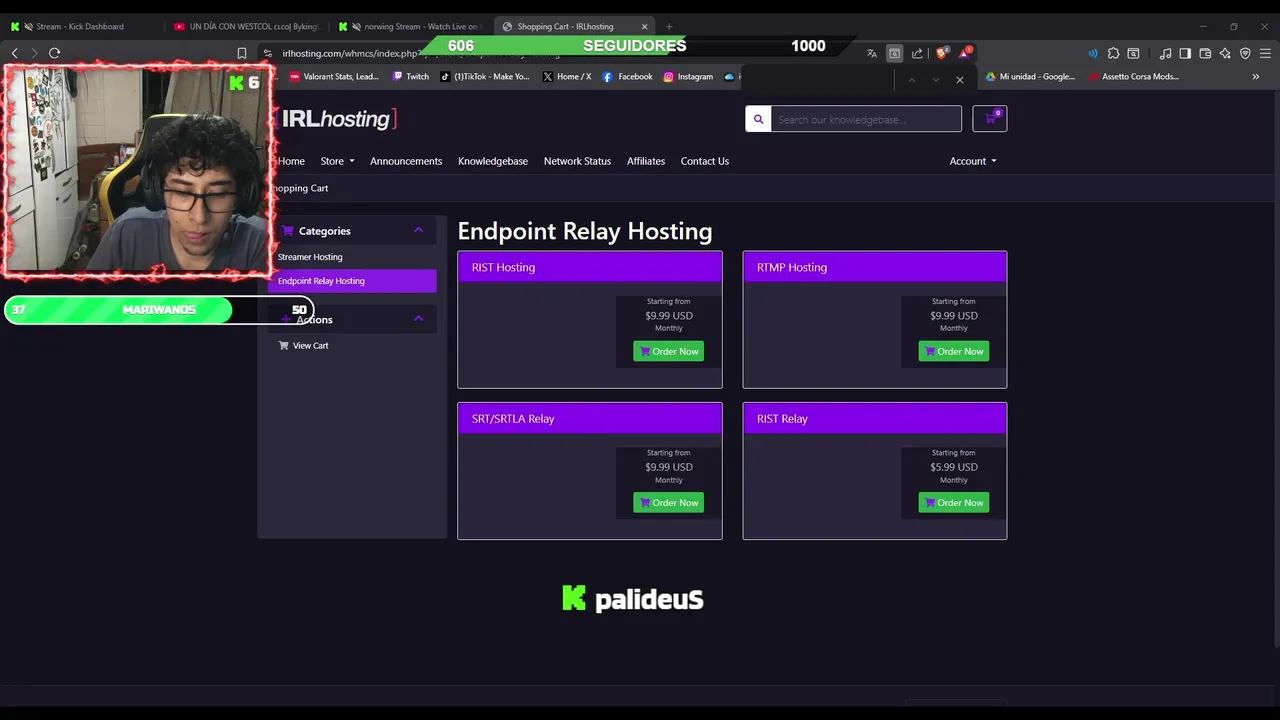Open the Instagram bookmark
This screenshot has height=720, width=1280.
688,76
